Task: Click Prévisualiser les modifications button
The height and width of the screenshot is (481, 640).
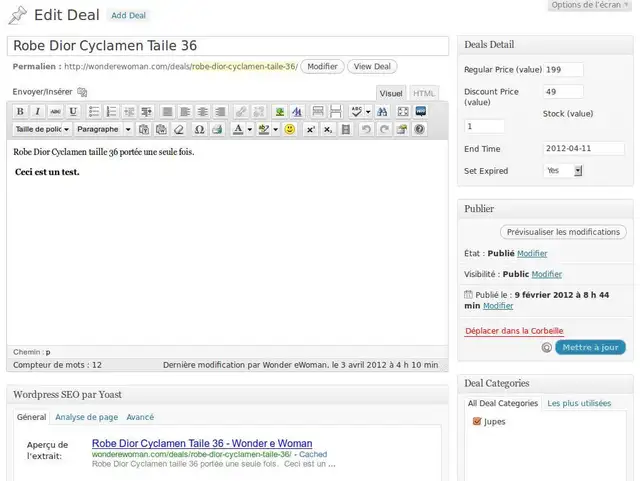Action: pos(563,232)
